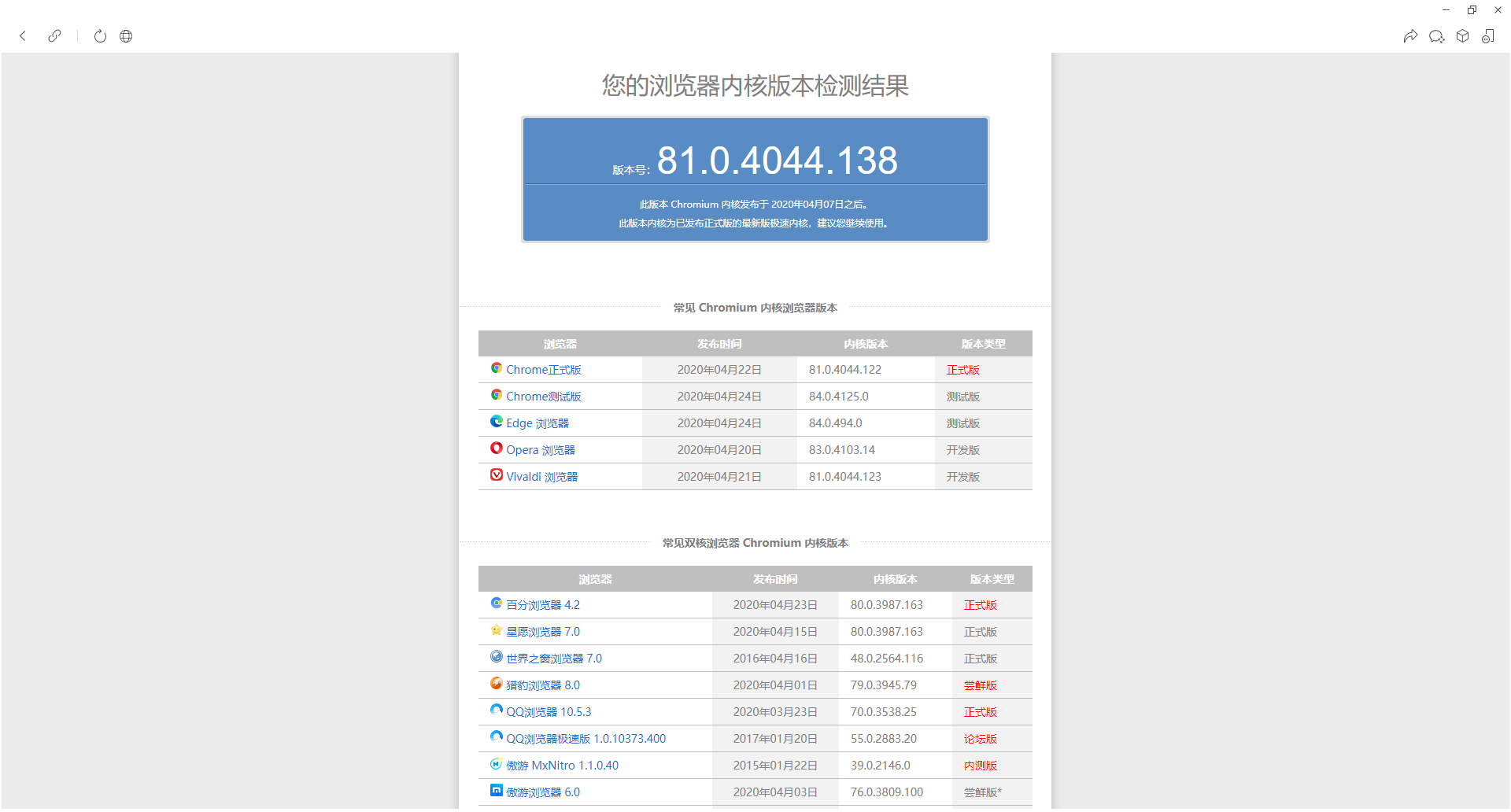Click the icon beside 百分浏览器 4.2
Image resolution: width=1511 pixels, height=812 pixels.
pos(497,603)
